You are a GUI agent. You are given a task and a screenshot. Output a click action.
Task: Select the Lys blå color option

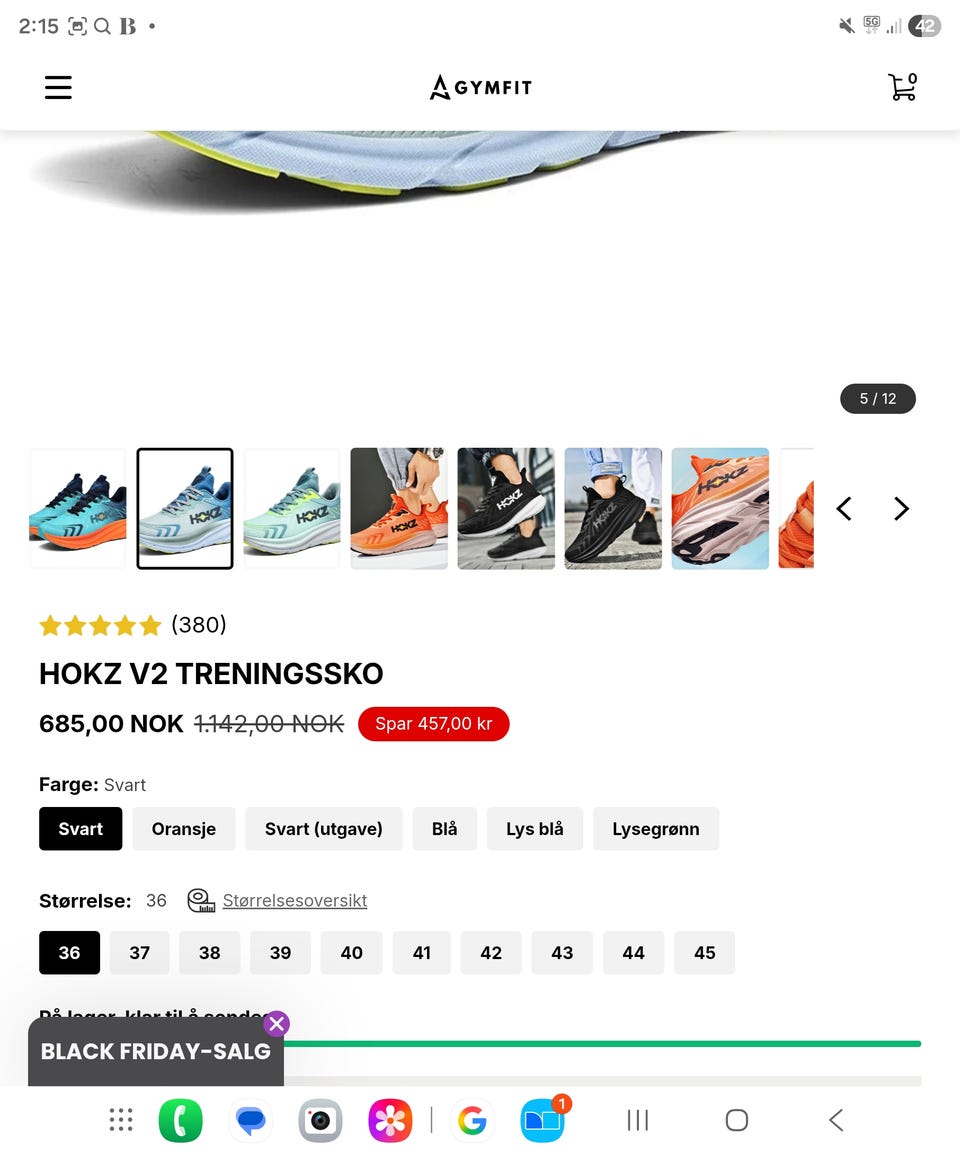click(534, 829)
